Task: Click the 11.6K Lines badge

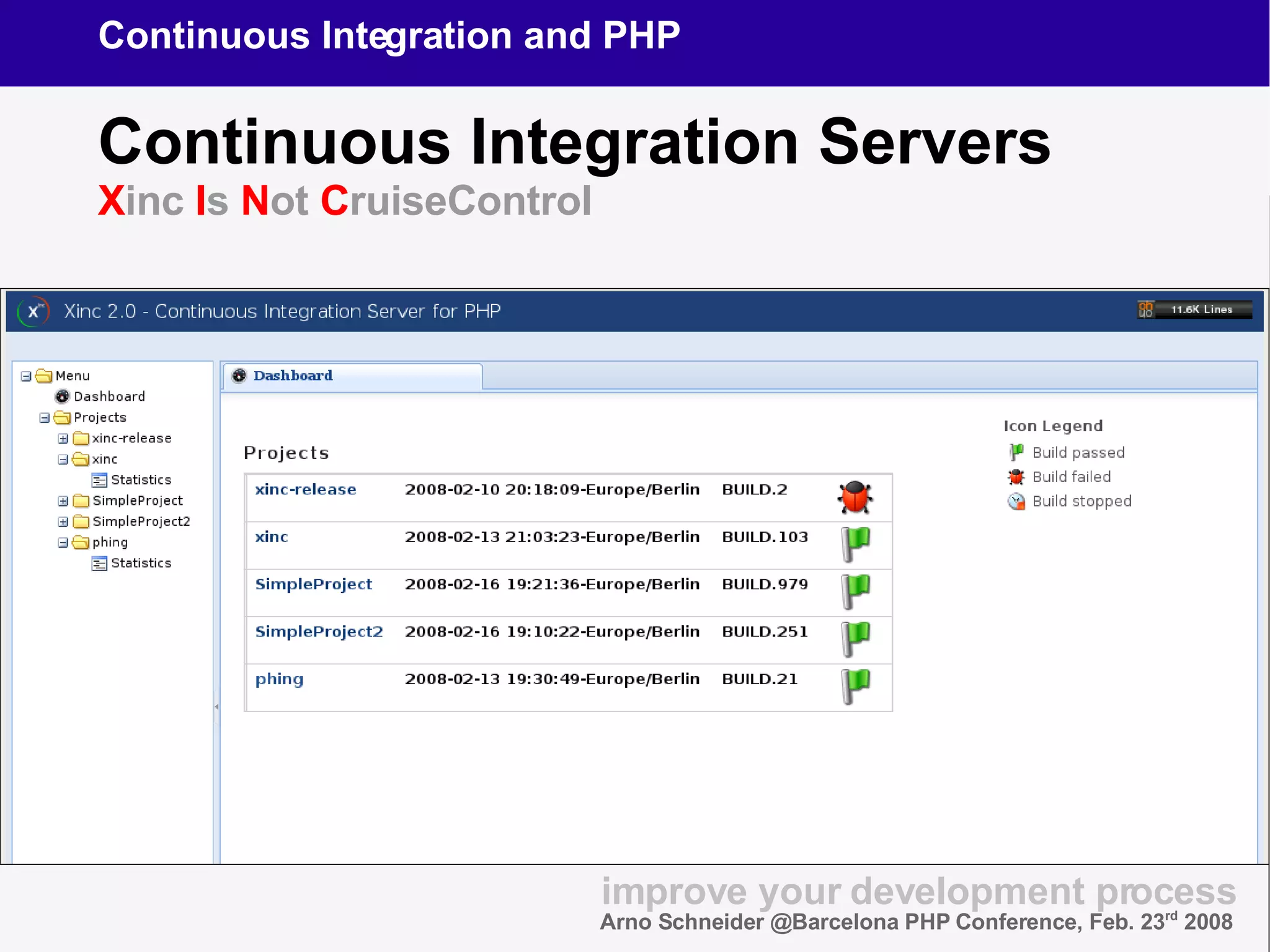Action: (1194, 309)
